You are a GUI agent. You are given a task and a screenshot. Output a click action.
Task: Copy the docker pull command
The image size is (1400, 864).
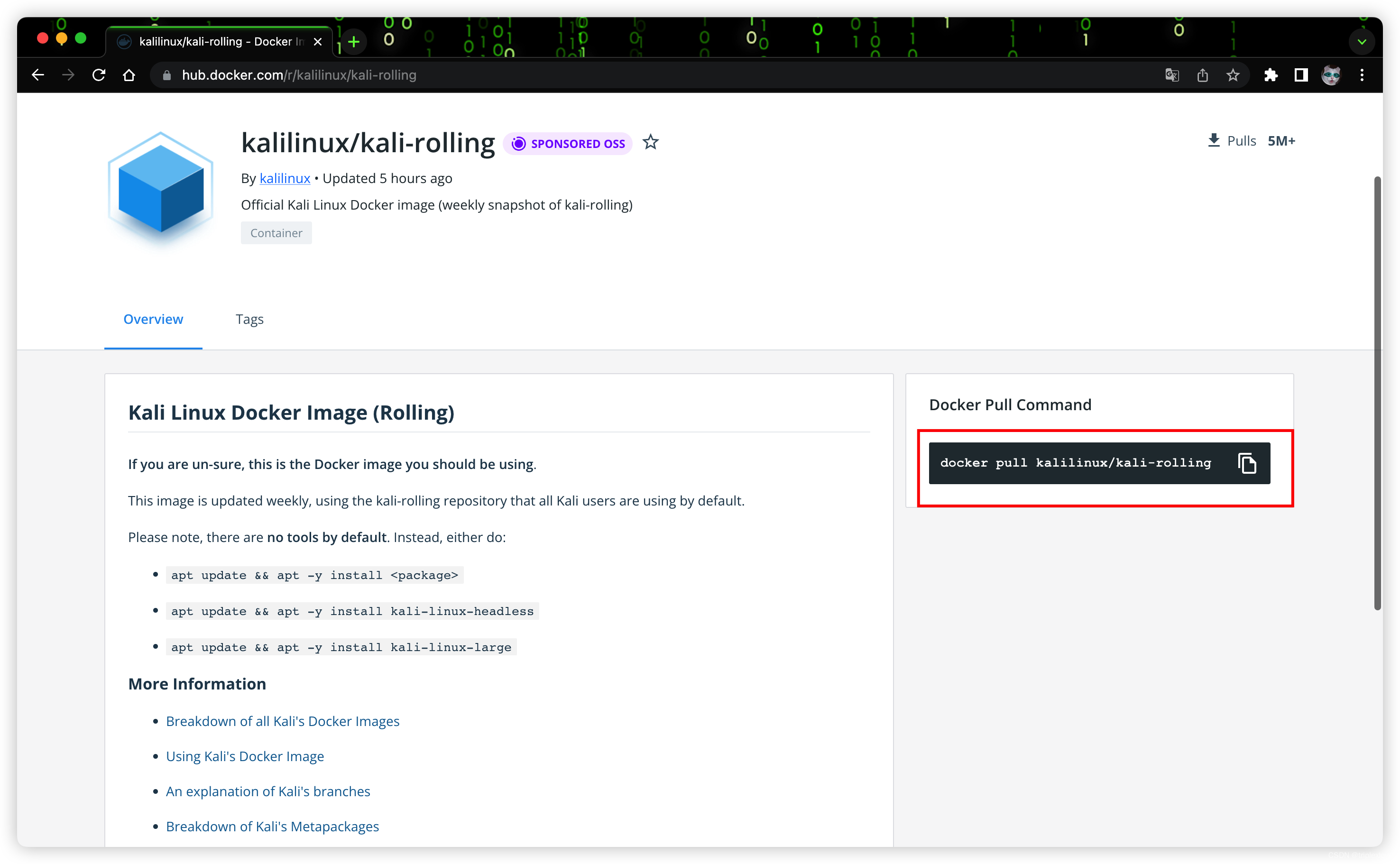[1247, 463]
